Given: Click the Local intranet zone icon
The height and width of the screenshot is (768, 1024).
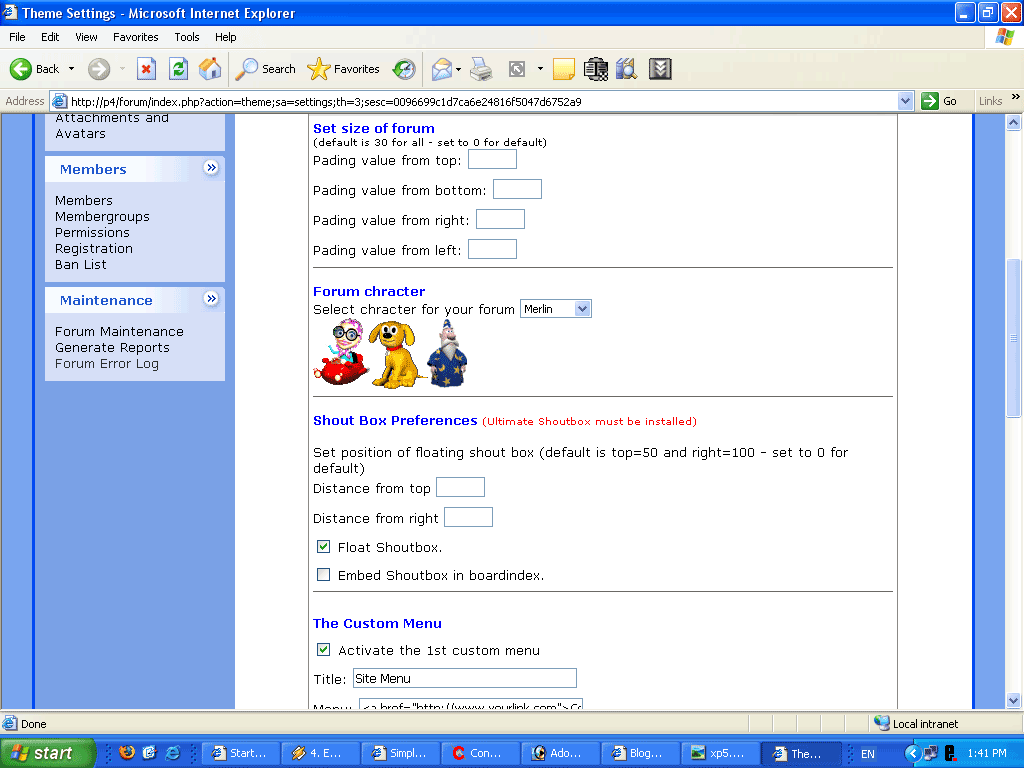Looking at the screenshot, I should [882, 723].
